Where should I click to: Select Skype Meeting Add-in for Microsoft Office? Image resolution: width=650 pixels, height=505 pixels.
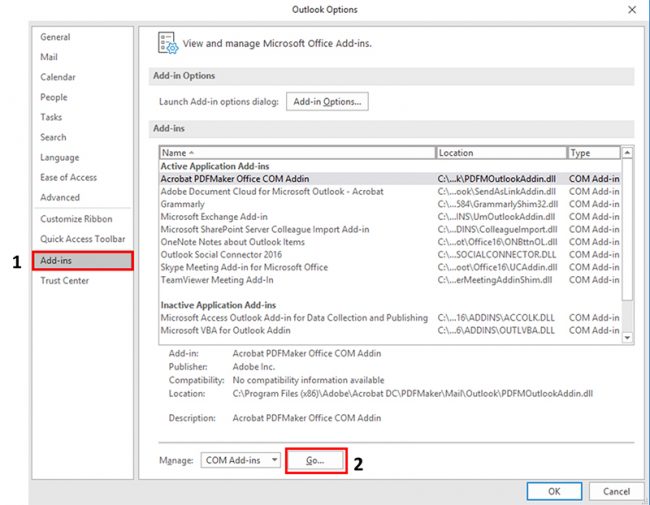coord(390,267)
